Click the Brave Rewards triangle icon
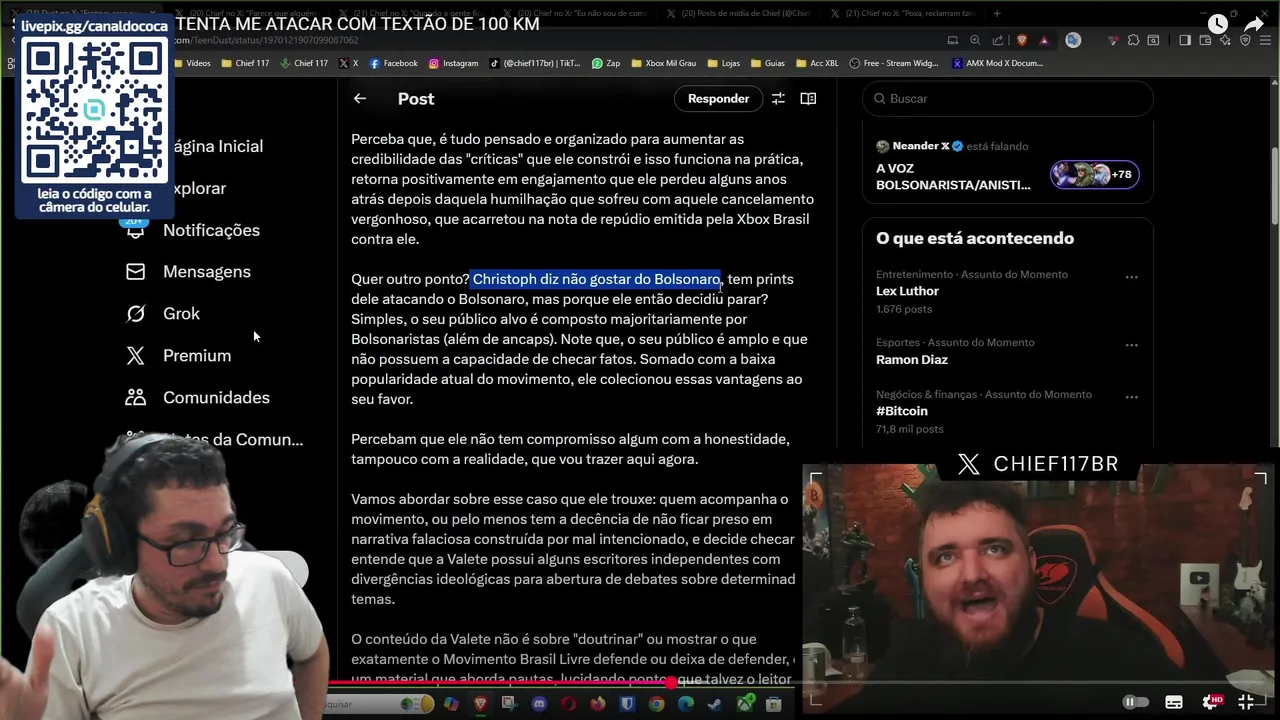Screen dimensions: 1280x720 [x=1044, y=40]
